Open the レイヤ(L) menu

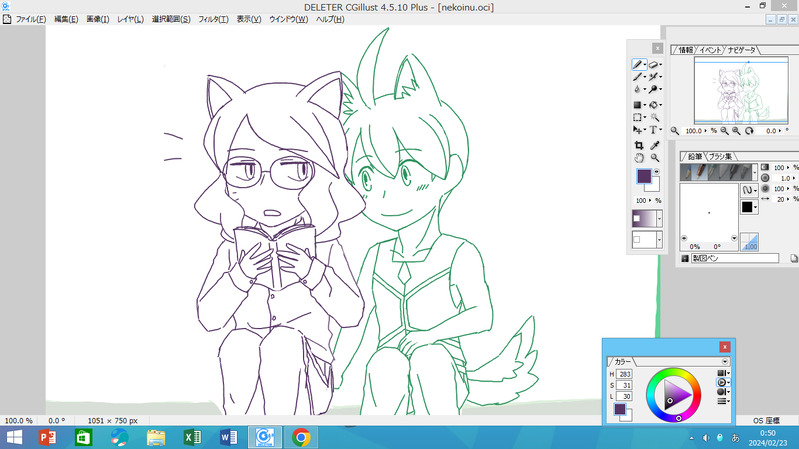130,19
